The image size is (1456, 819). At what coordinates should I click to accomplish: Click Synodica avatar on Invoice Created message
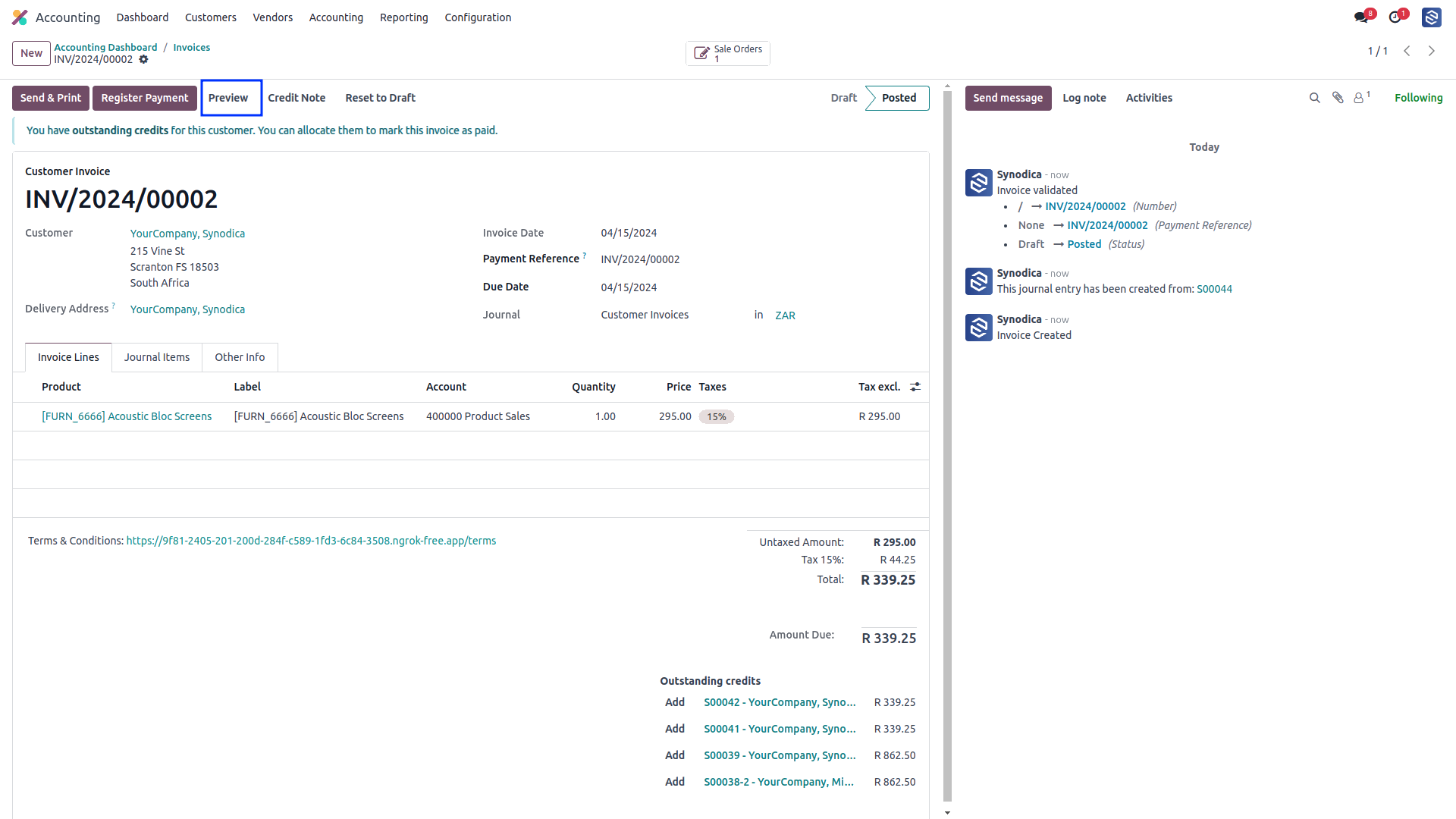point(979,328)
